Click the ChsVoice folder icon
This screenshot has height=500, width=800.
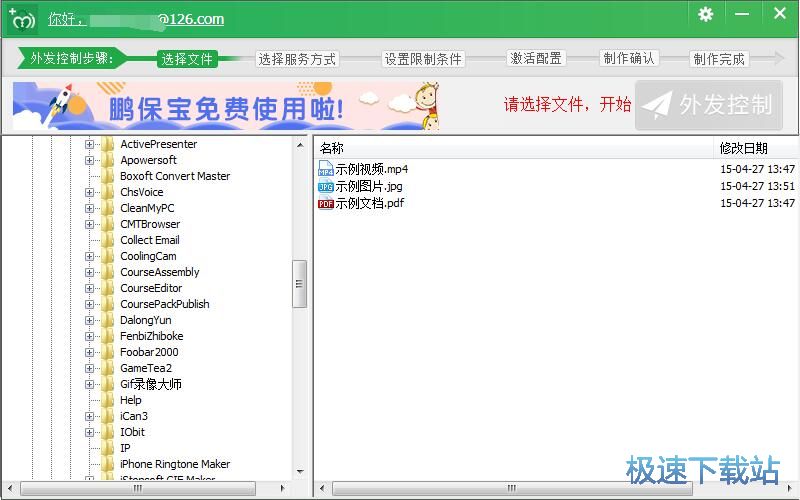[x=107, y=192]
